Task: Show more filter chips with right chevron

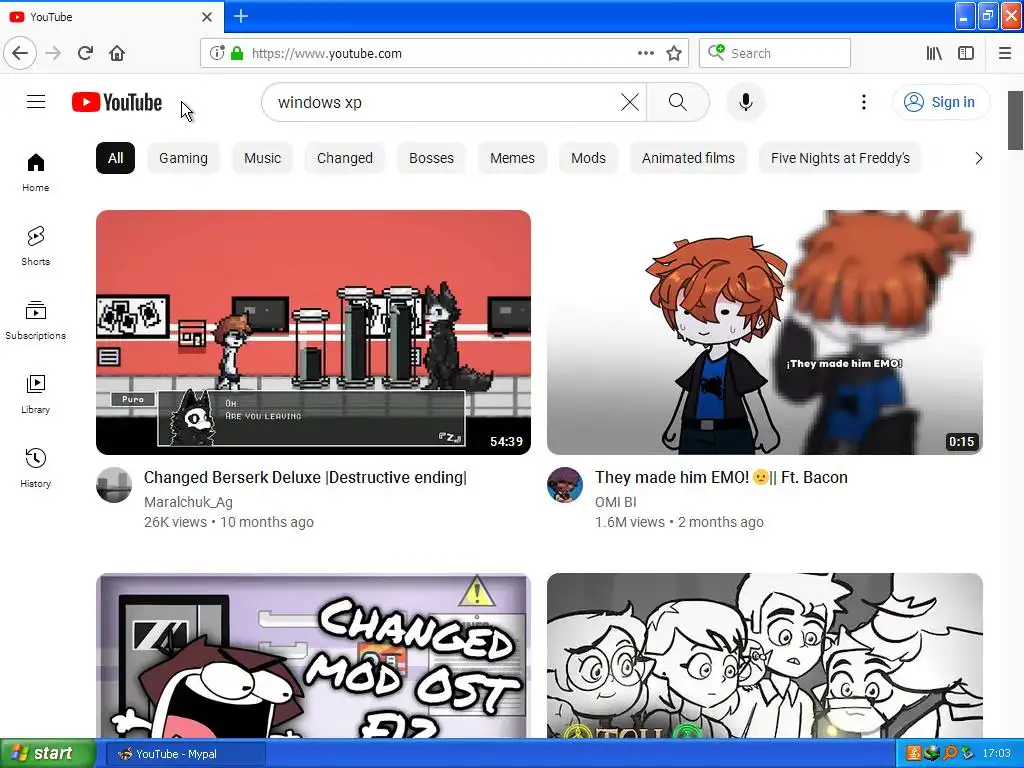Action: (x=978, y=158)
